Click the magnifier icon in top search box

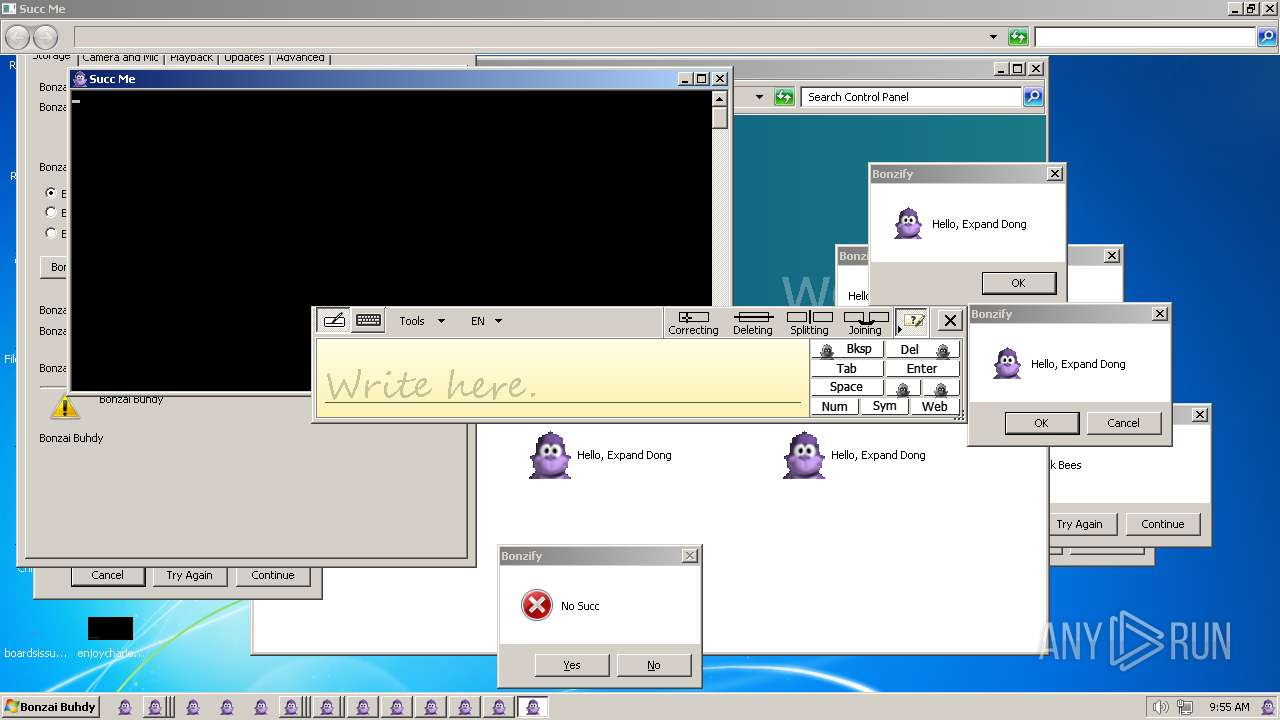pos(1267,37)
